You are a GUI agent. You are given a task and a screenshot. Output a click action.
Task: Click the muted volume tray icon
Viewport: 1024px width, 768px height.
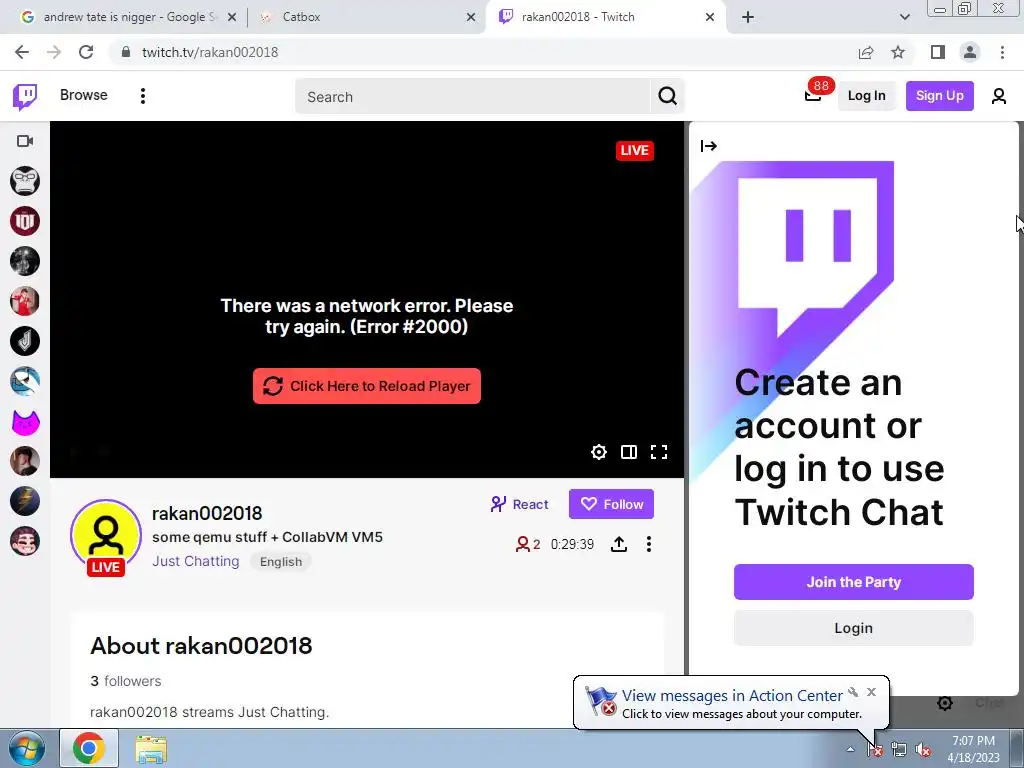pyautogui.click(x=923, y=750)
